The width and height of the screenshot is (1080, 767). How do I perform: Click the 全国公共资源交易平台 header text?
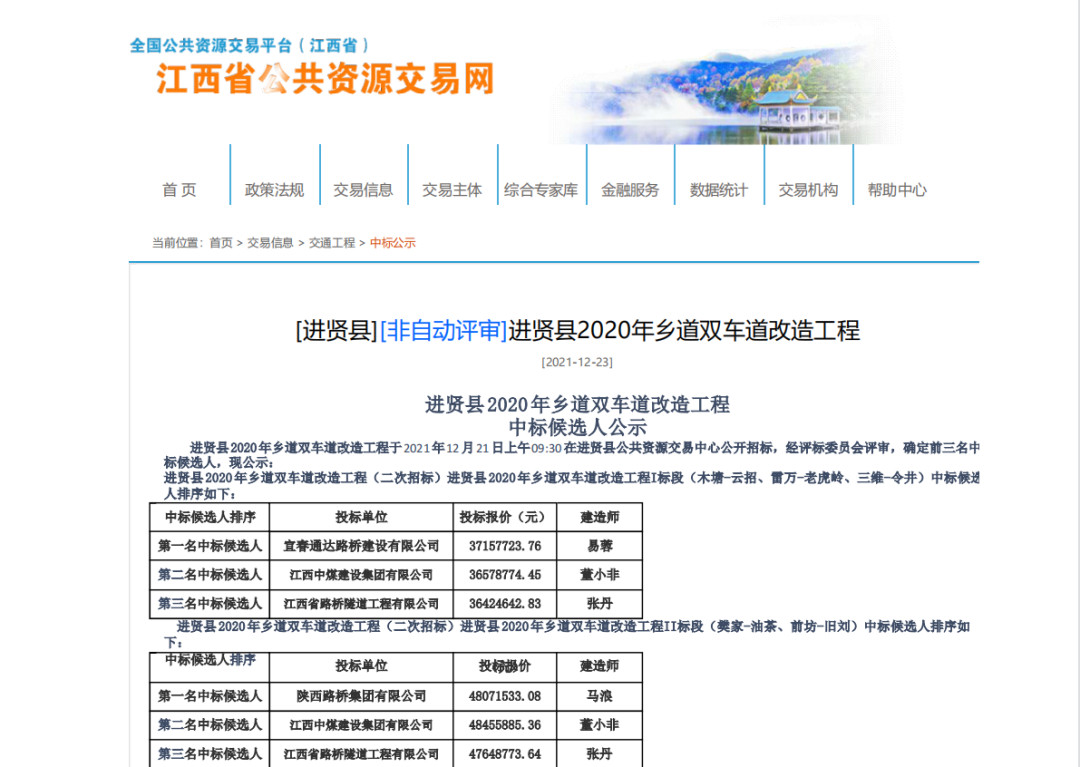(x=250, y=46)
